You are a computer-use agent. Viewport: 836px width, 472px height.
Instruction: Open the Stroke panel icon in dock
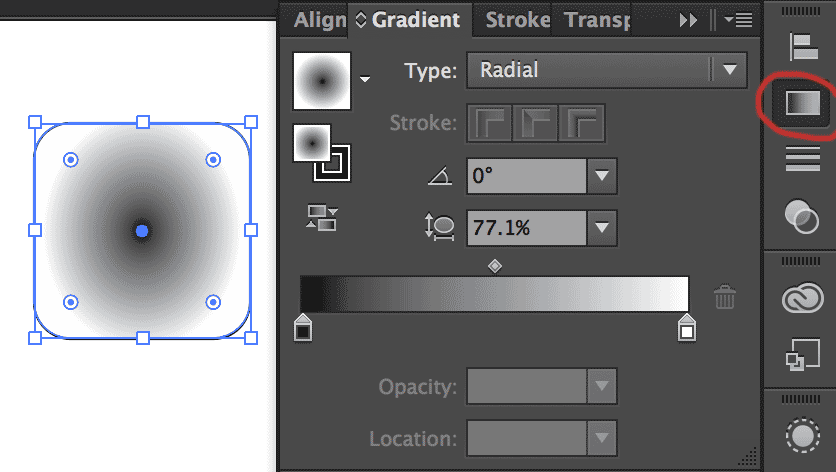pyautogui.click(x=802, y=158)
